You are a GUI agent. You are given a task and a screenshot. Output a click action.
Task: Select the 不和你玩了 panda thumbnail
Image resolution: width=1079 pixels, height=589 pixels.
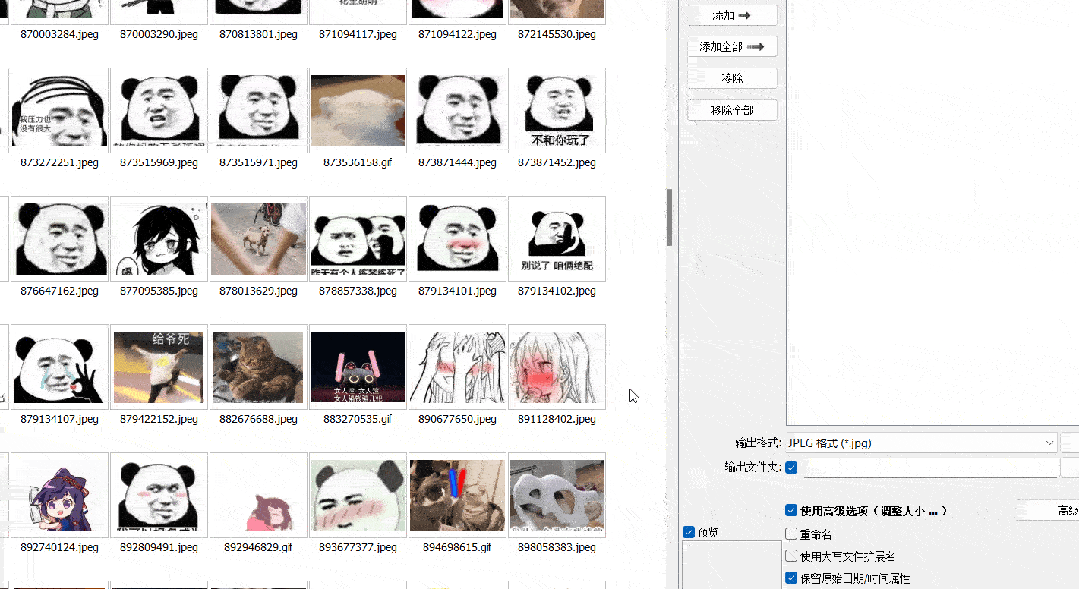(557, 110)
